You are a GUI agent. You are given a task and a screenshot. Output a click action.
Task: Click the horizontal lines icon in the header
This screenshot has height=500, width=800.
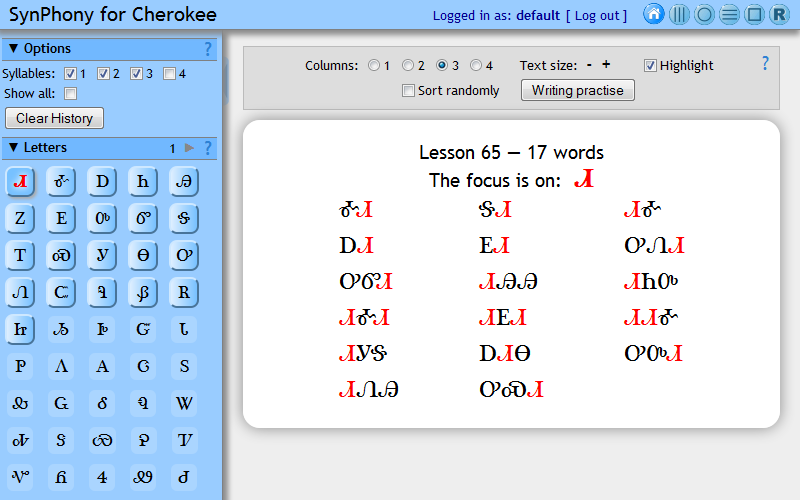[729, 14]
